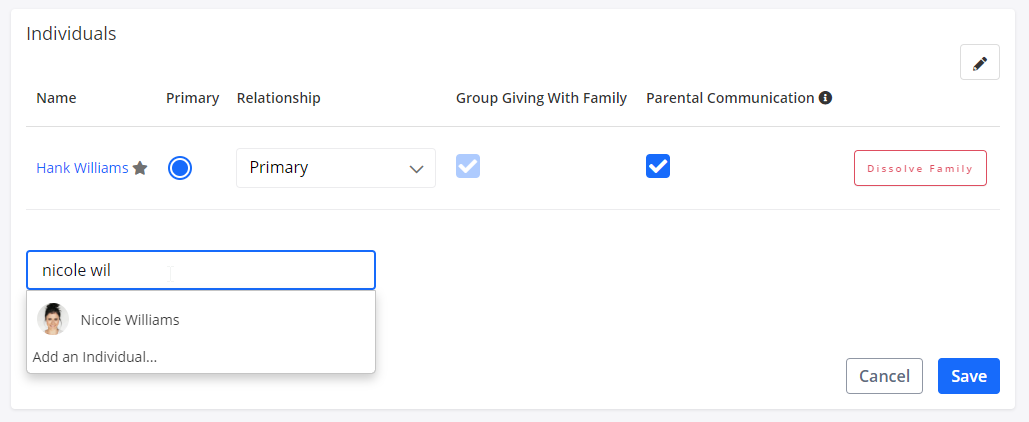The width and height of the screenshot is (1029, 422).
Task: Click the Parental Communication column header
Action: [x=730, y=98]
